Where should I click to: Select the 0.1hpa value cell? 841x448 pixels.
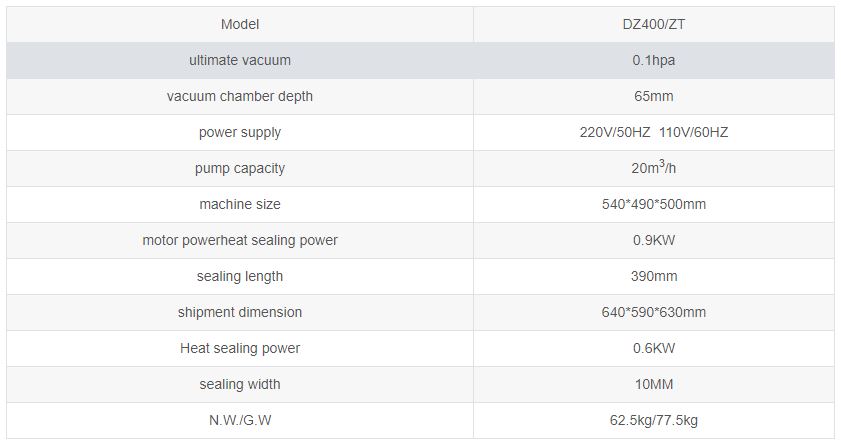tap(654, 60)
